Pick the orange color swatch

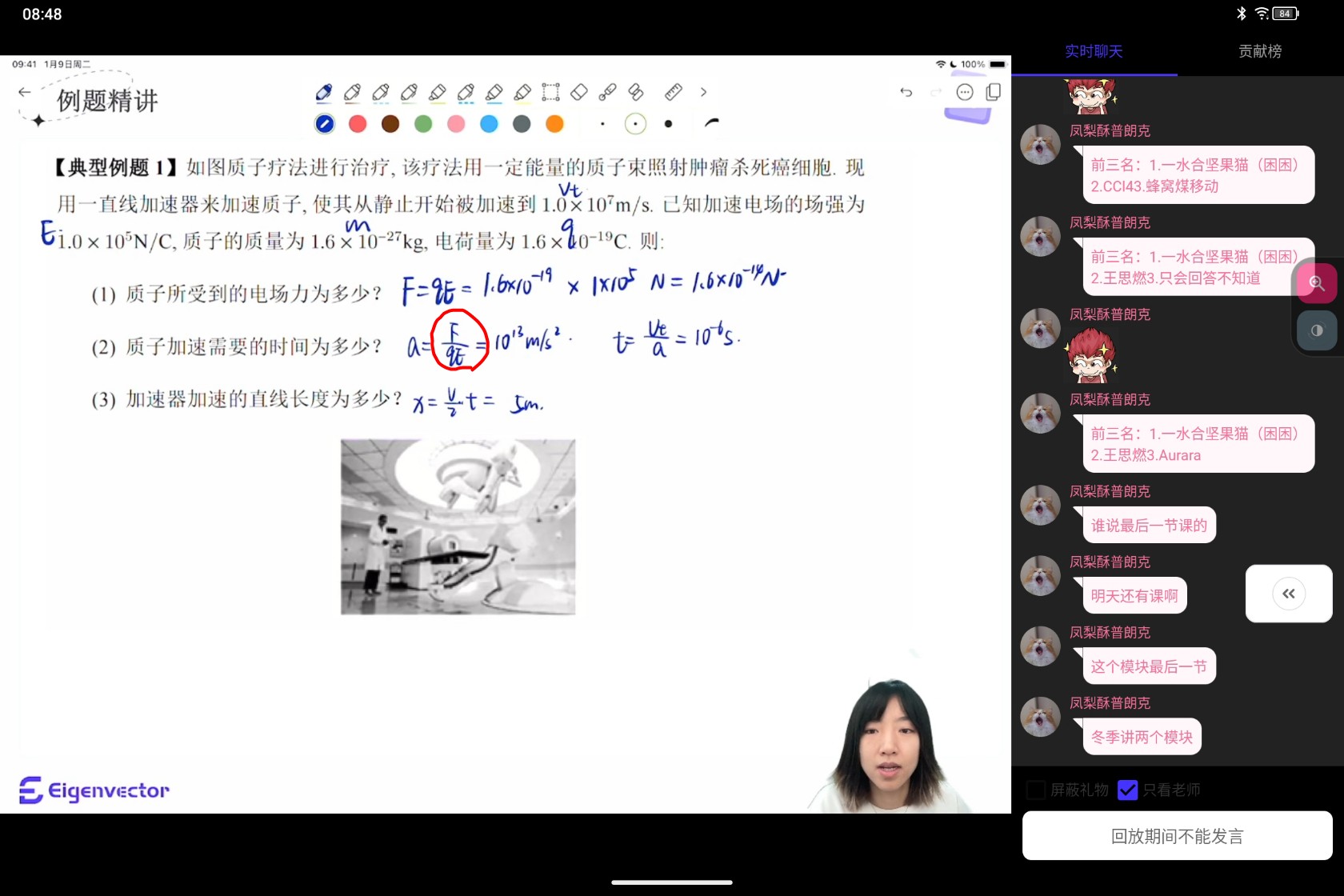[554, 124]
